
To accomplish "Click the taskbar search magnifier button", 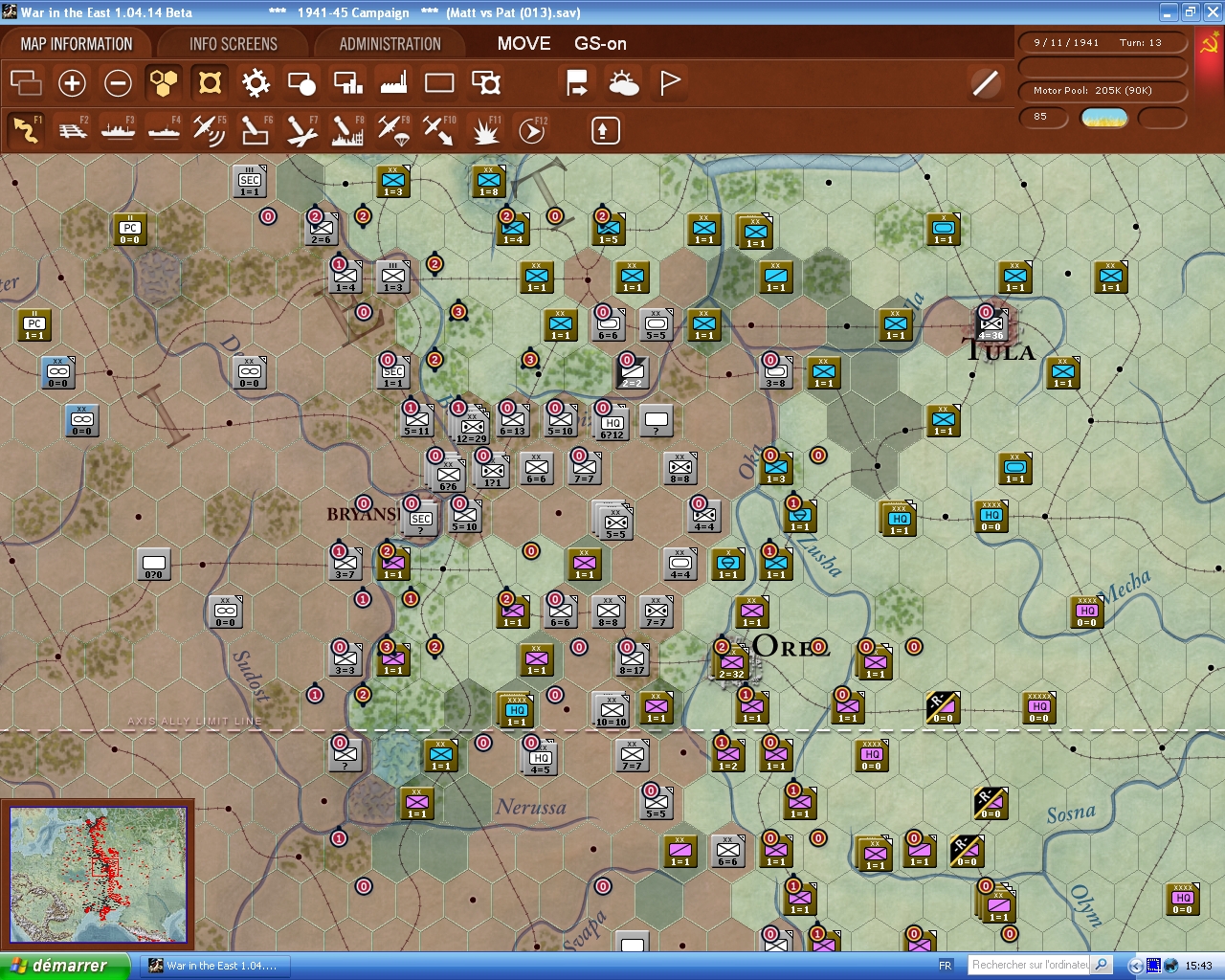I will (x=1102, y=965).
